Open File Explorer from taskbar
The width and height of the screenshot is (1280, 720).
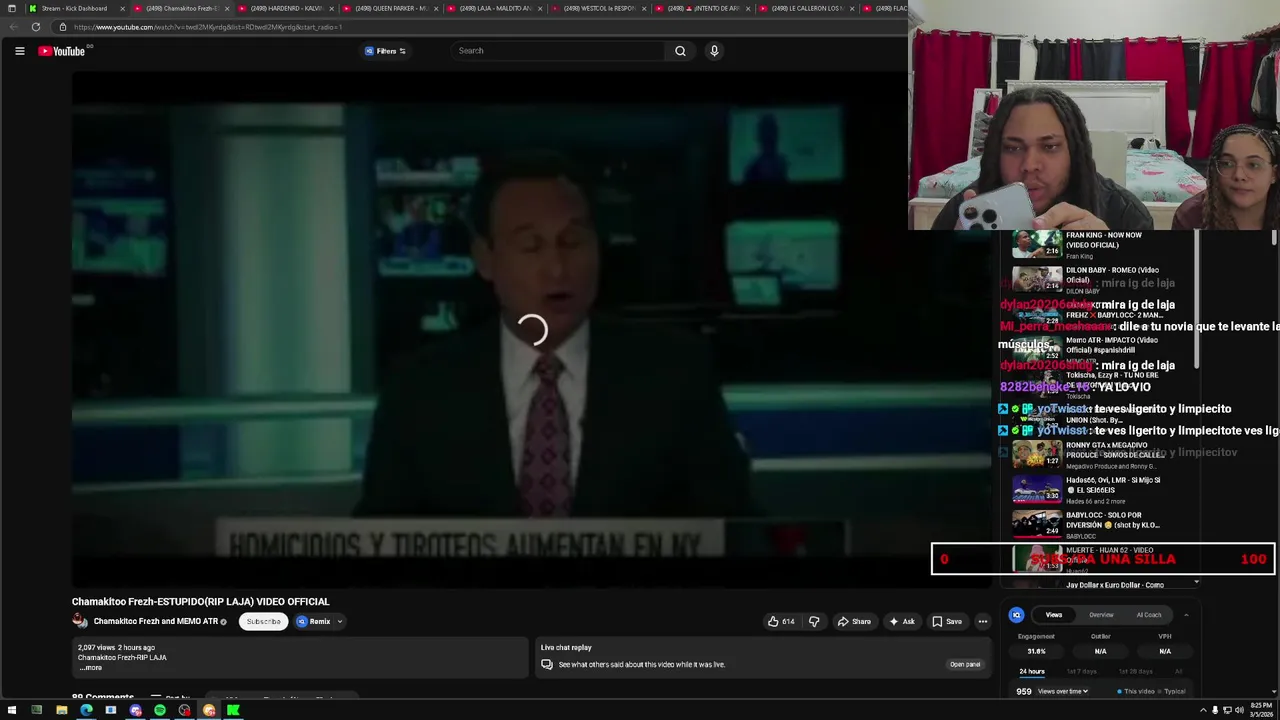pyautogui.click(x=61, y=711)
